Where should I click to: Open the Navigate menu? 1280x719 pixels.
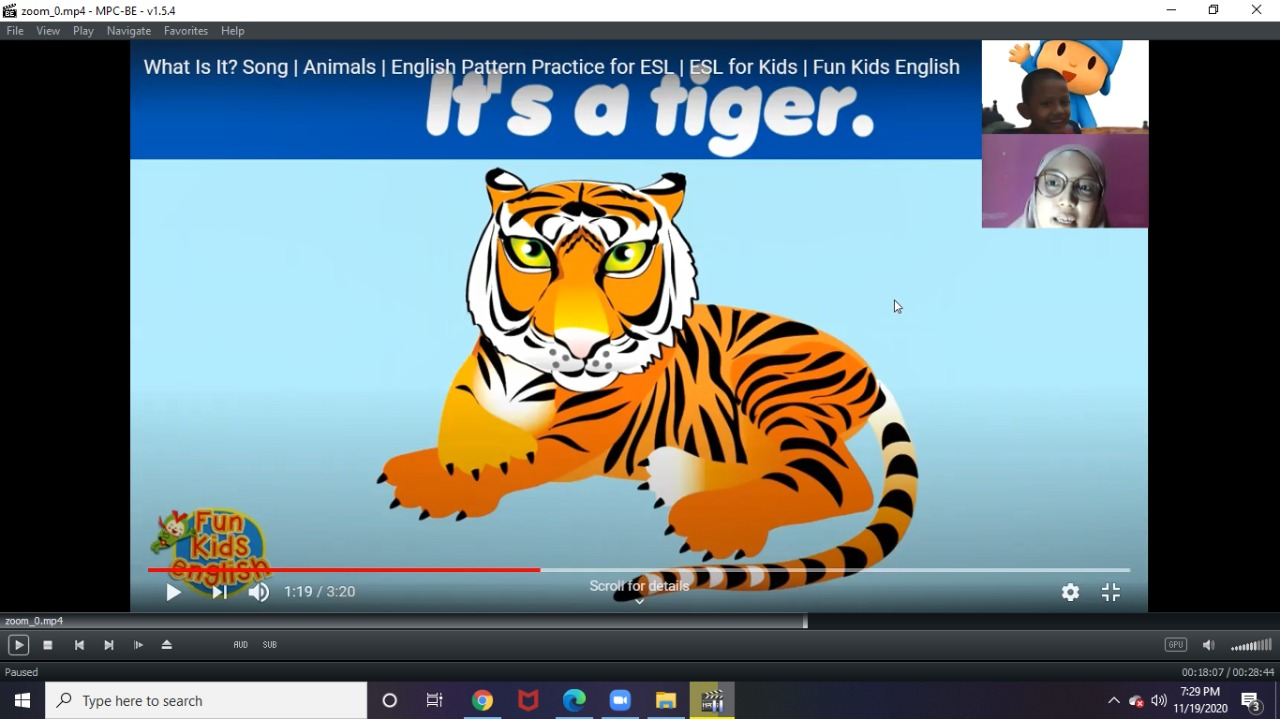pyautogui.click(x=128, y=31)
